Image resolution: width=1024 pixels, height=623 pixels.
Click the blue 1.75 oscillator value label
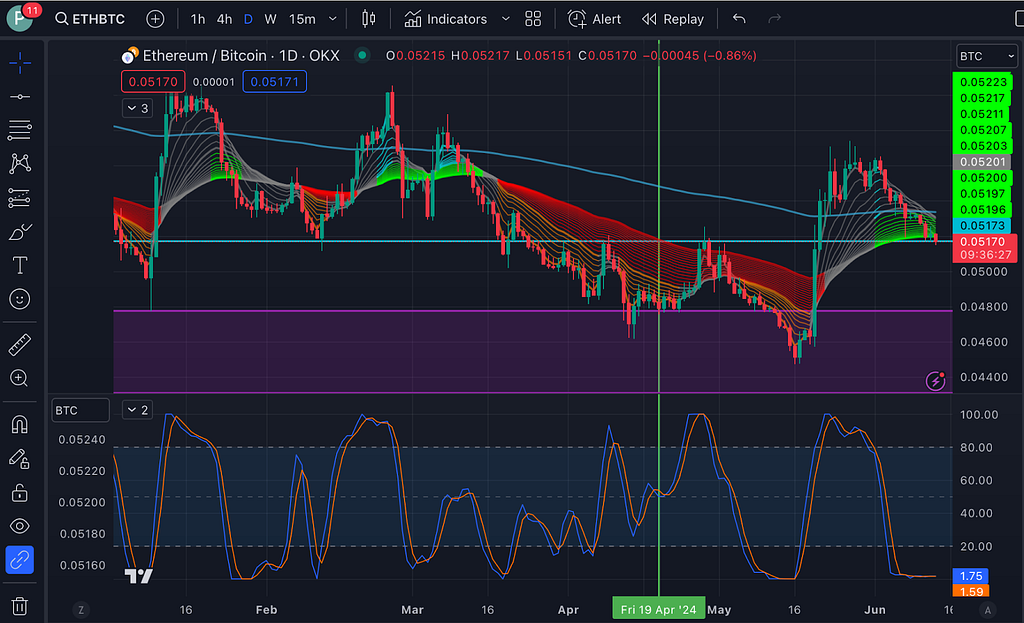(x=971, y=576)
